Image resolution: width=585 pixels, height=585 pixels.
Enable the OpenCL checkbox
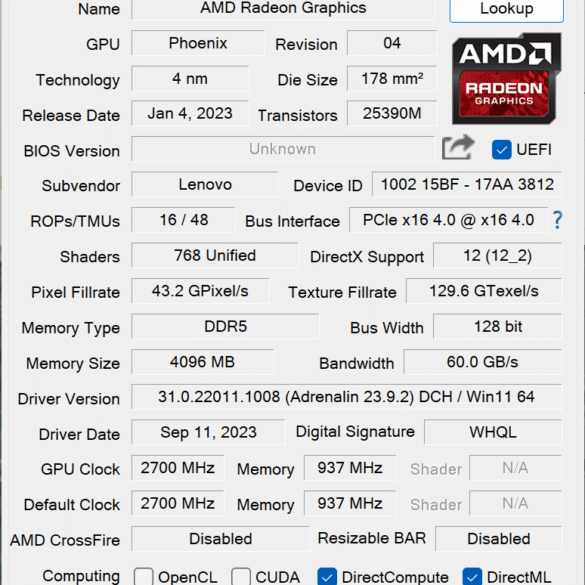(x=144, y=577)
